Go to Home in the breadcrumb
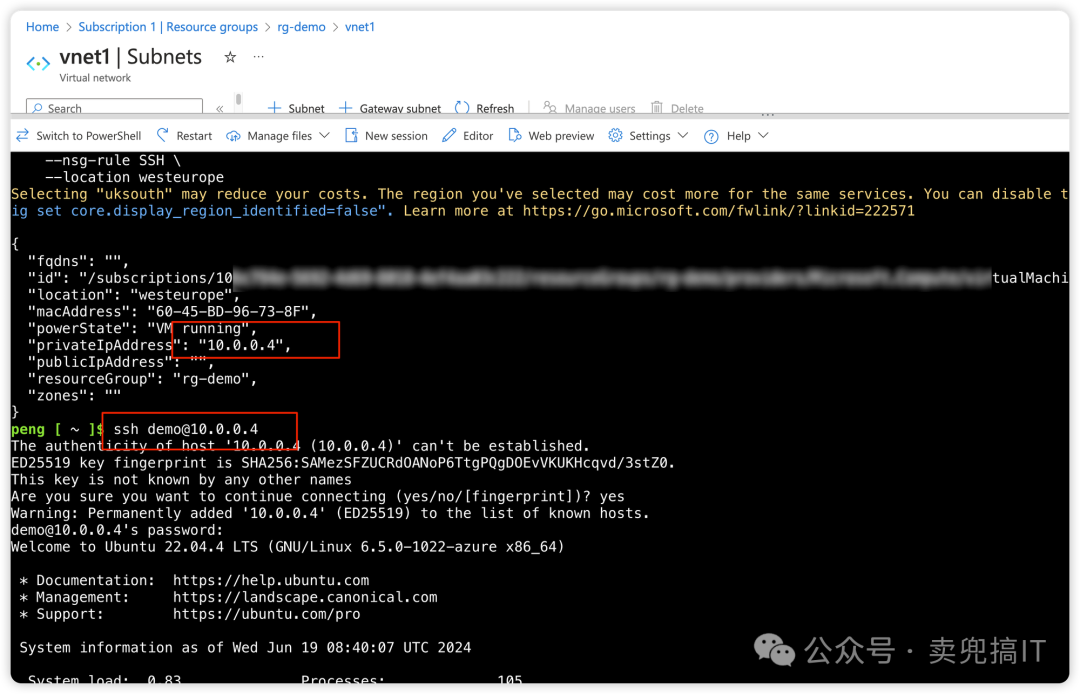Screen dimensions: 1080x694 42,27
